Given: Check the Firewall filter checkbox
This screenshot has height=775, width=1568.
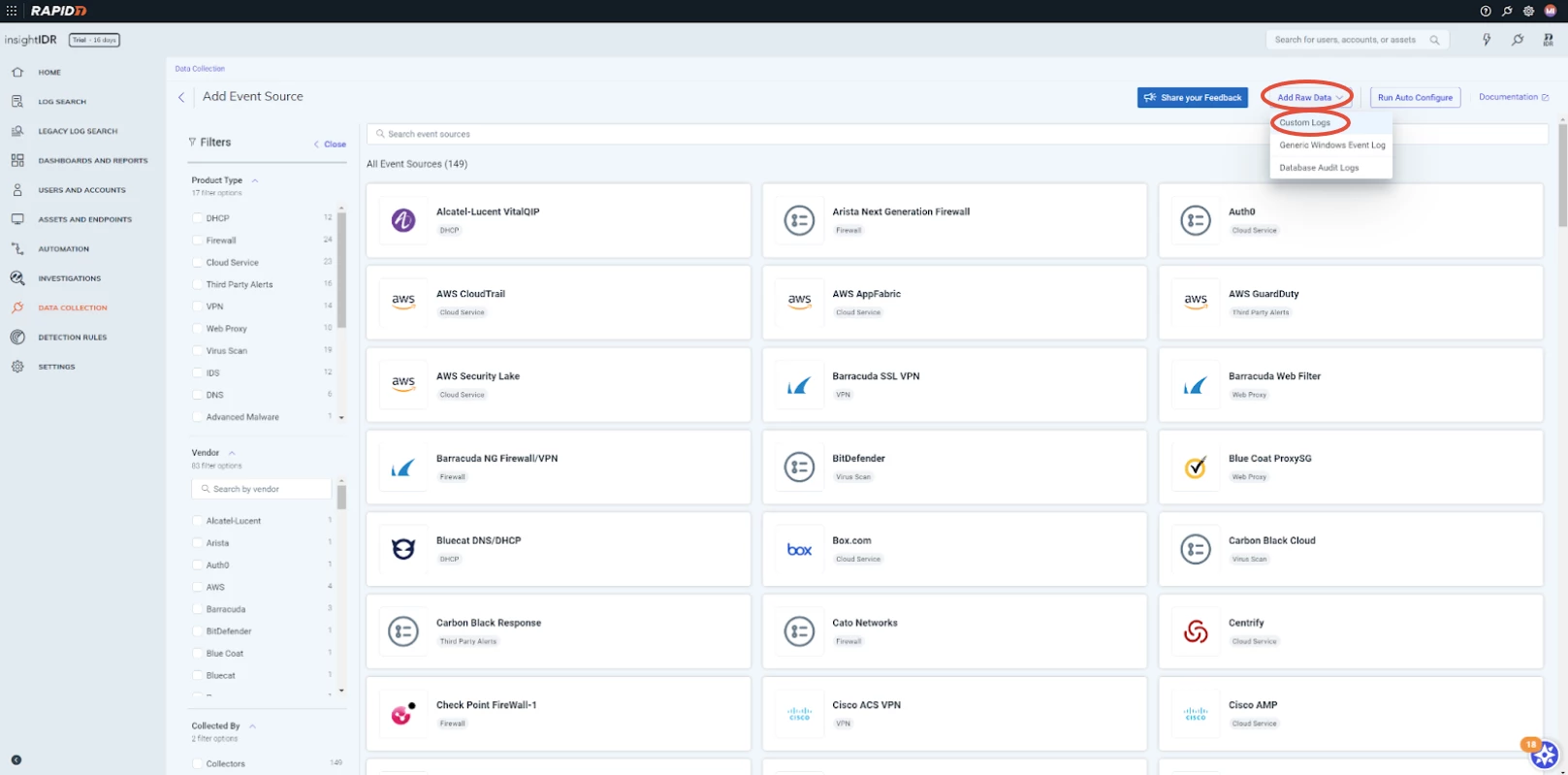Looking at the screenshot, I should (198, 241).
